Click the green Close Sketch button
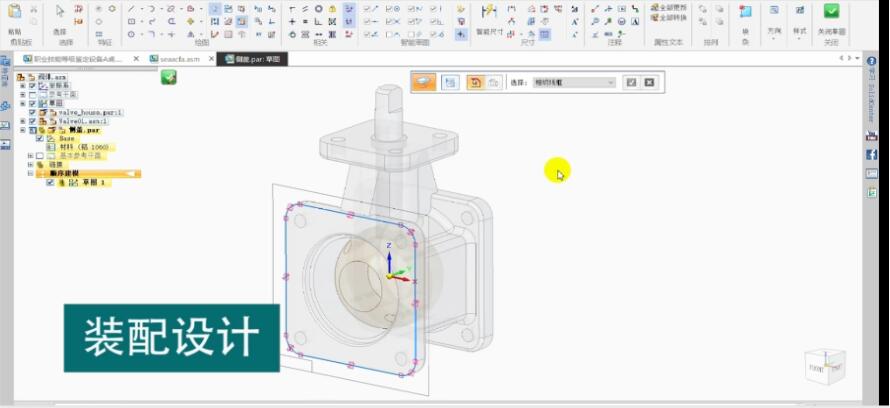This screenshot has width=890, height=408. 831,12
